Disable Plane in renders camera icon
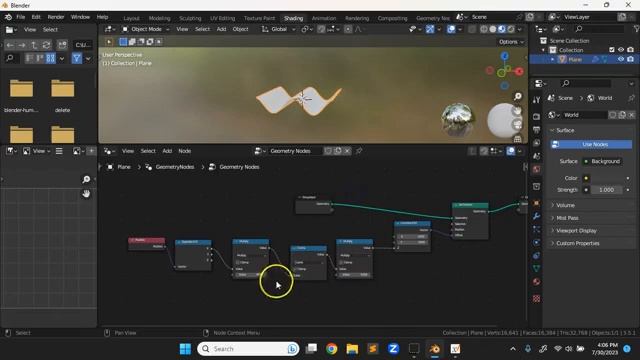This screenshot has height=360, width=640. pos(631,59)
